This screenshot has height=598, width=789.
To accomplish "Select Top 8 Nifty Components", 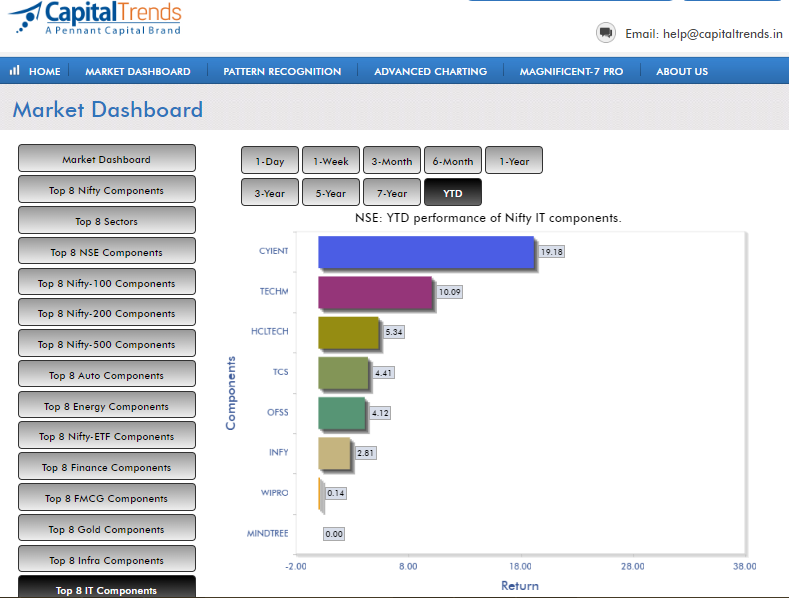I will [x=107, y=190].
